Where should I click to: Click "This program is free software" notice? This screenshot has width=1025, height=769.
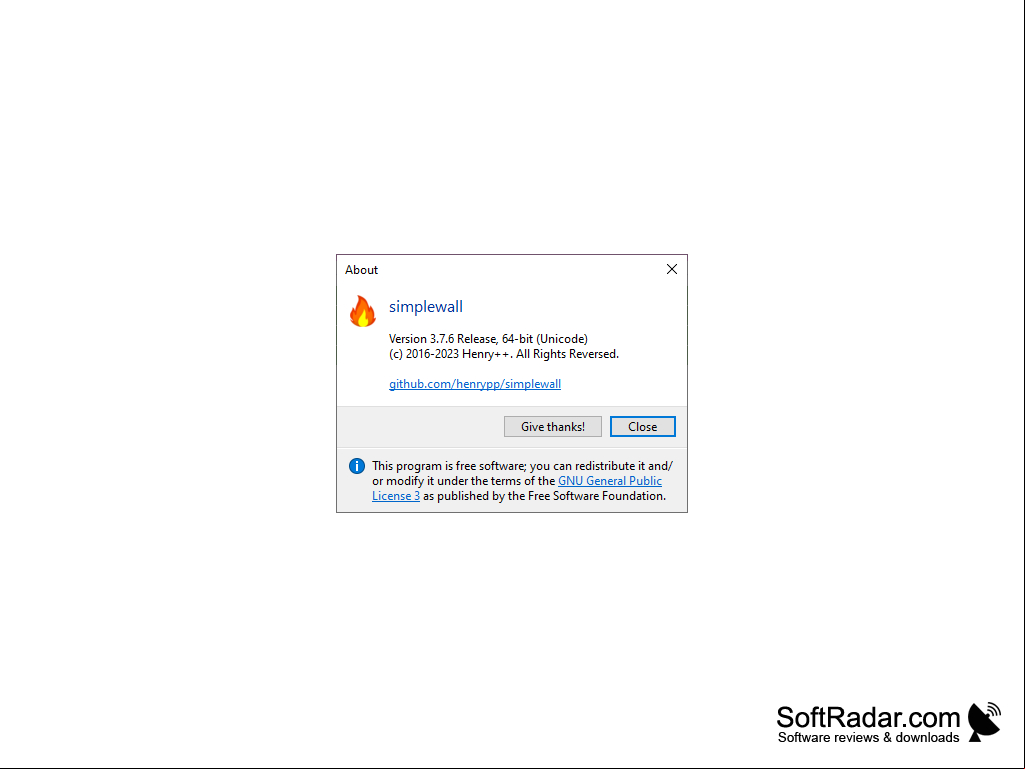coord(449,466)
